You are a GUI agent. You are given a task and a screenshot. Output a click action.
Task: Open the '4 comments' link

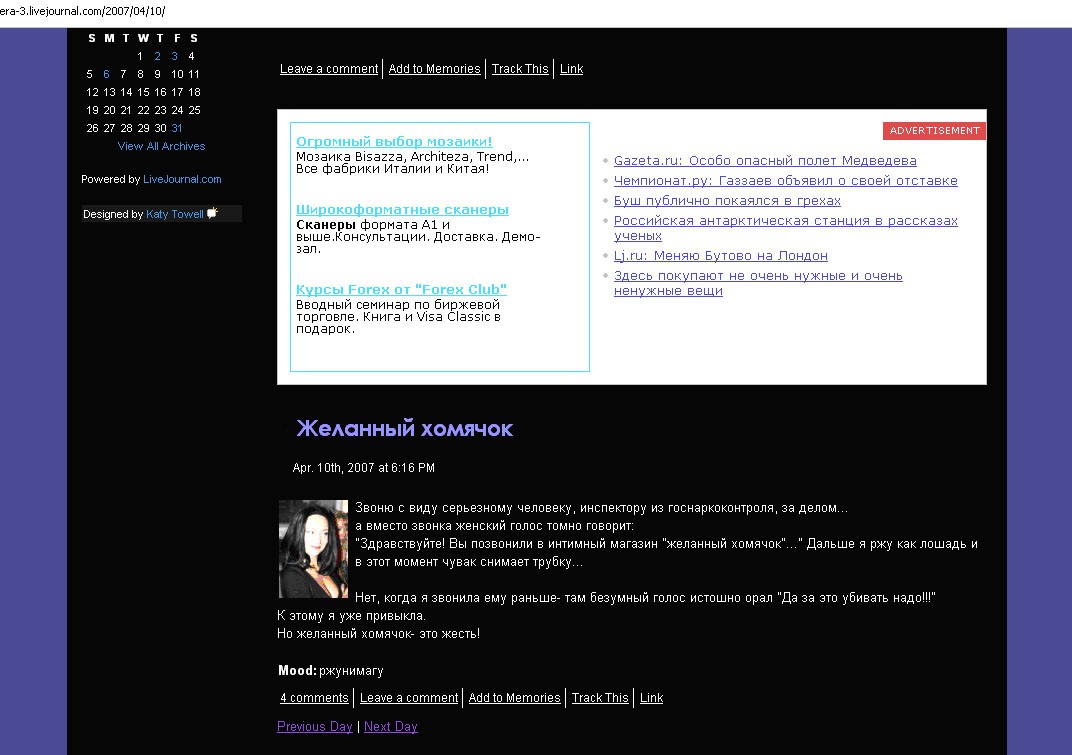click(314, 698)
